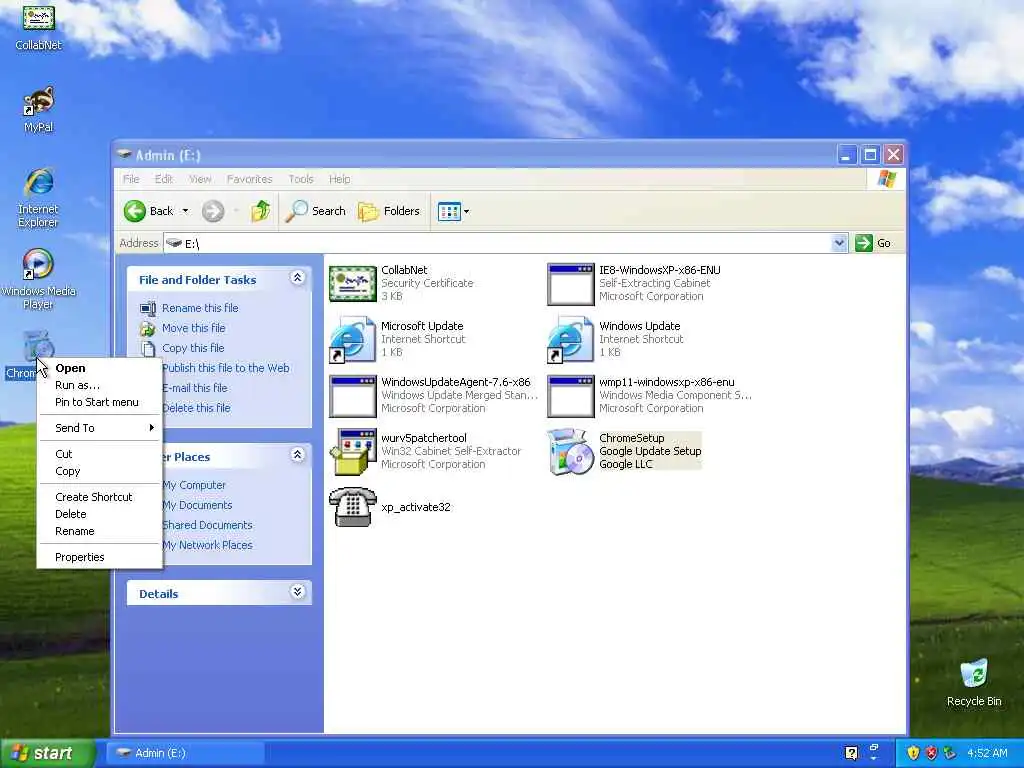This screenshot has width=1024, height=768.
Task: Open the Help menu
Action: click(x=340, y=179)
